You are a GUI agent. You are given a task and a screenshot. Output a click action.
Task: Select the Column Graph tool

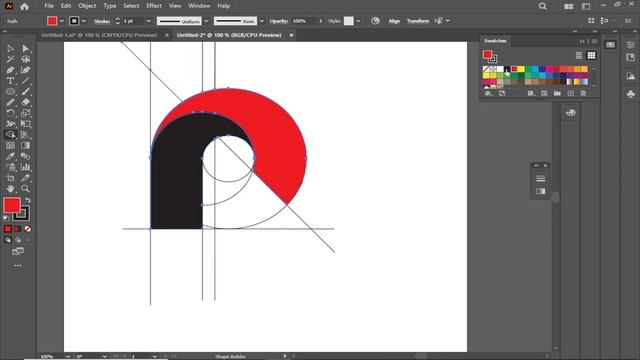25,167
